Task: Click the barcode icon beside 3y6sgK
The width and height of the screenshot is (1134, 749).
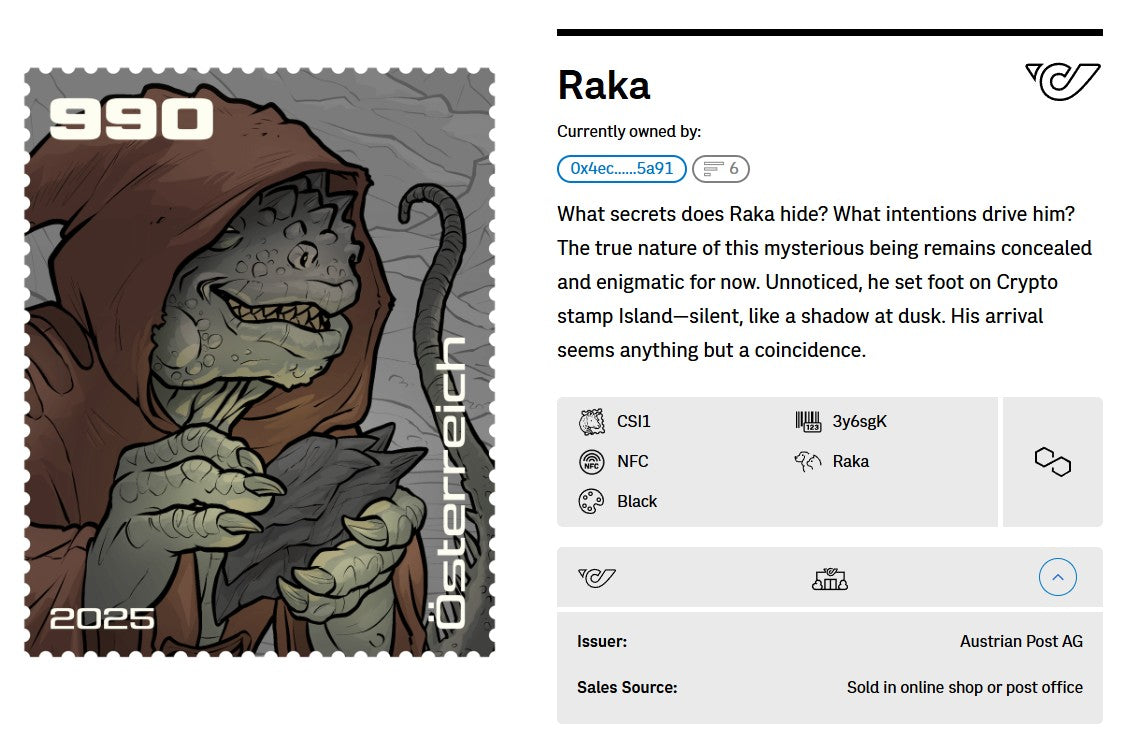Action: click(806, 421)
